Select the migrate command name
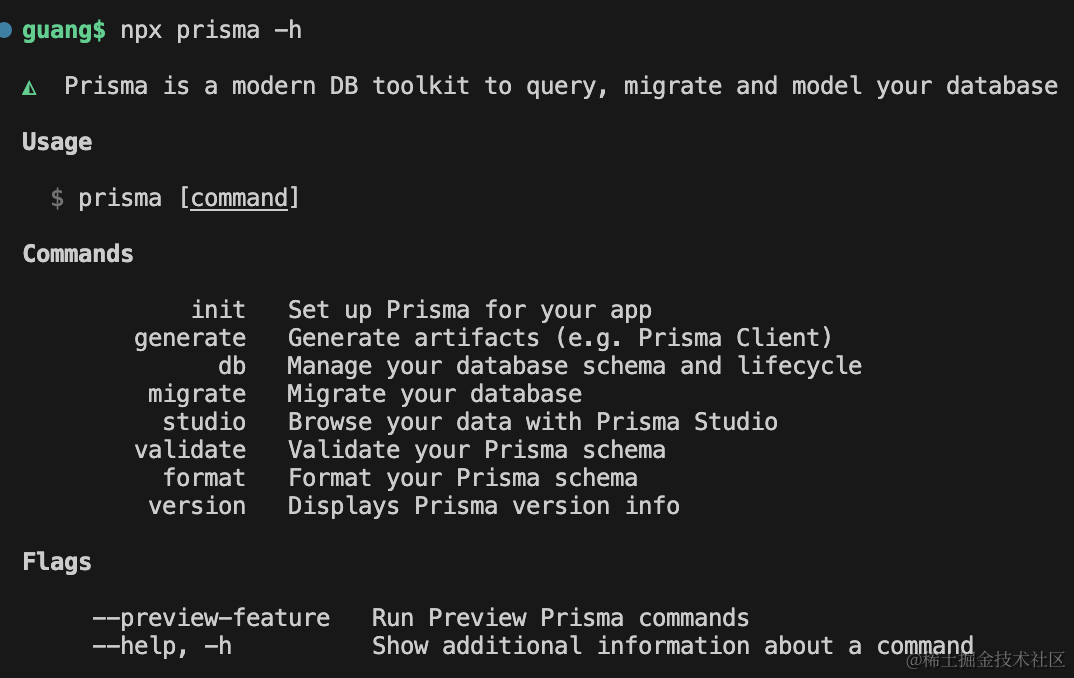Image resolution: width=1074 pixels, height=678 pixels. (x=197, y=394)
